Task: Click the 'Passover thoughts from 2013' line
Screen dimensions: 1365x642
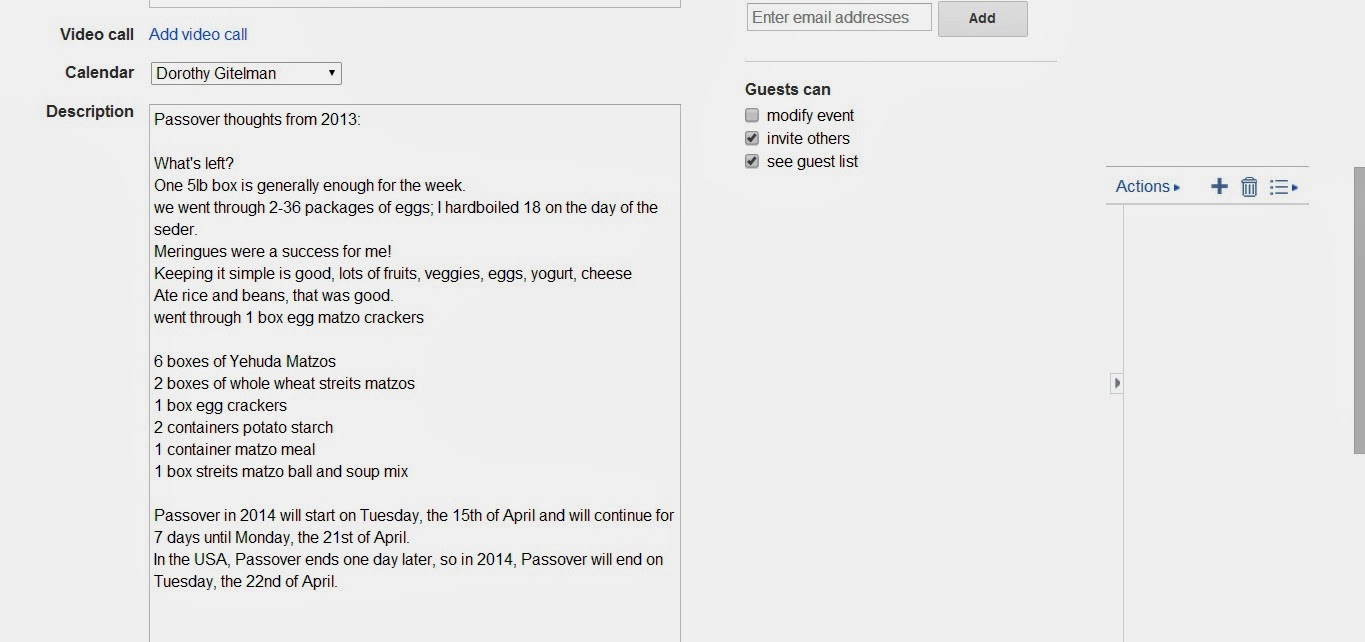Action: click(256, 119)
